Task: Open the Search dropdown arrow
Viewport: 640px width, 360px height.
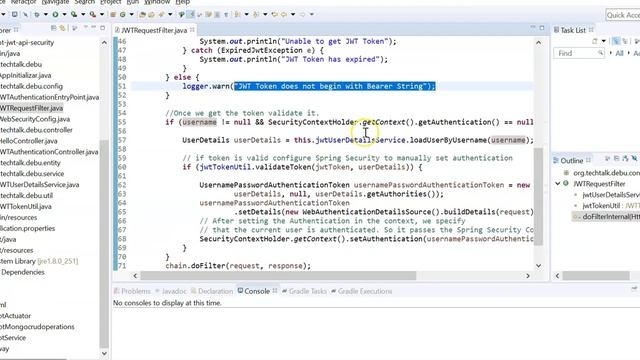Action: [x=170, y=14]
